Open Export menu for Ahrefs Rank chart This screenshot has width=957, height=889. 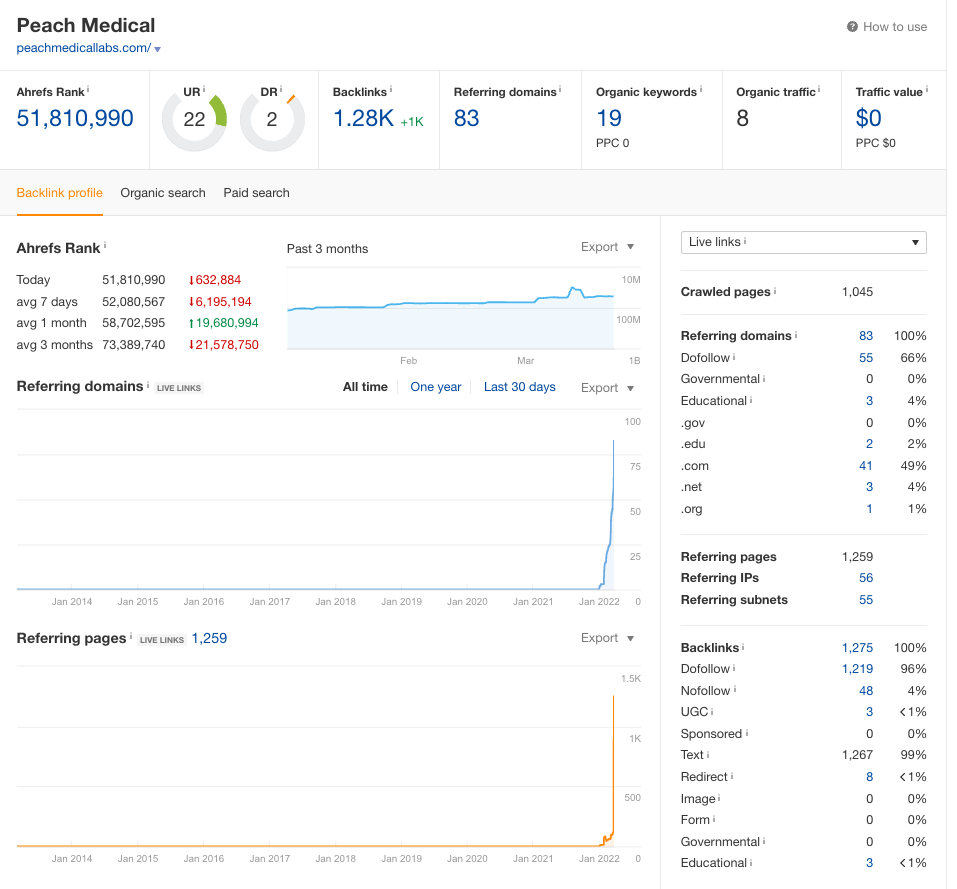pos(607,247)
